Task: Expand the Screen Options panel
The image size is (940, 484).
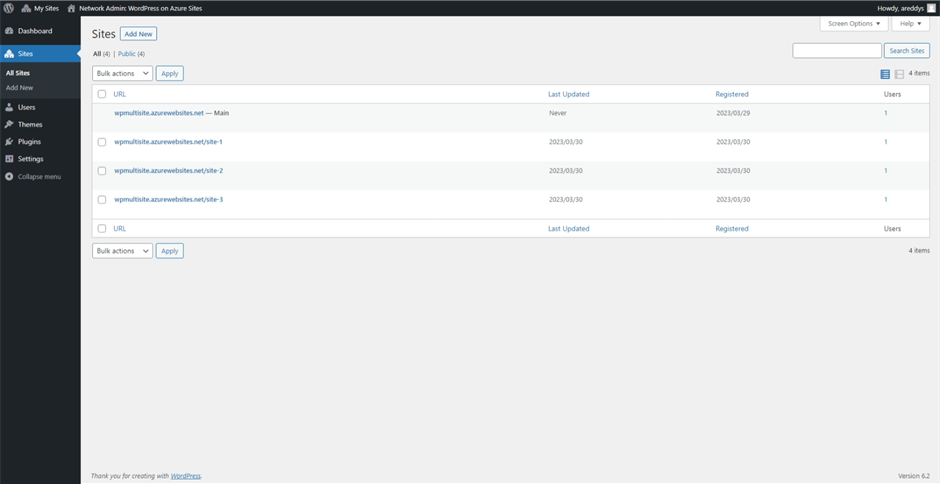Action: (854, 23)
